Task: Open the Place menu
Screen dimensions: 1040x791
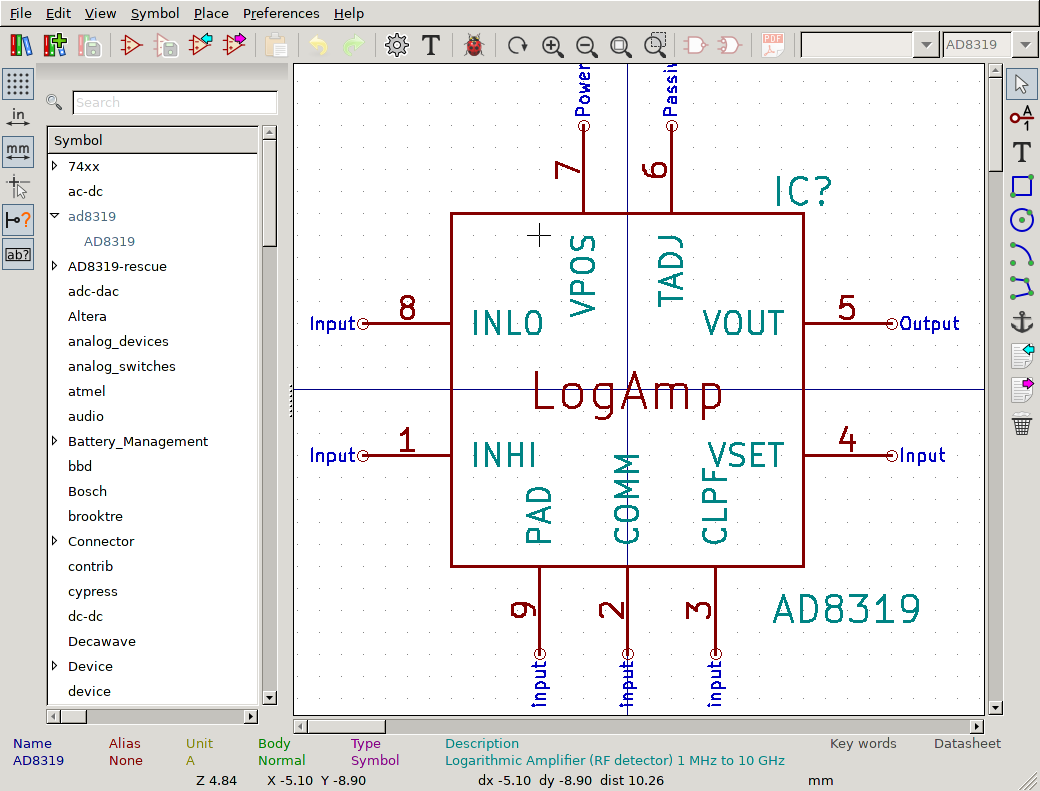Action: coord(211,13)
